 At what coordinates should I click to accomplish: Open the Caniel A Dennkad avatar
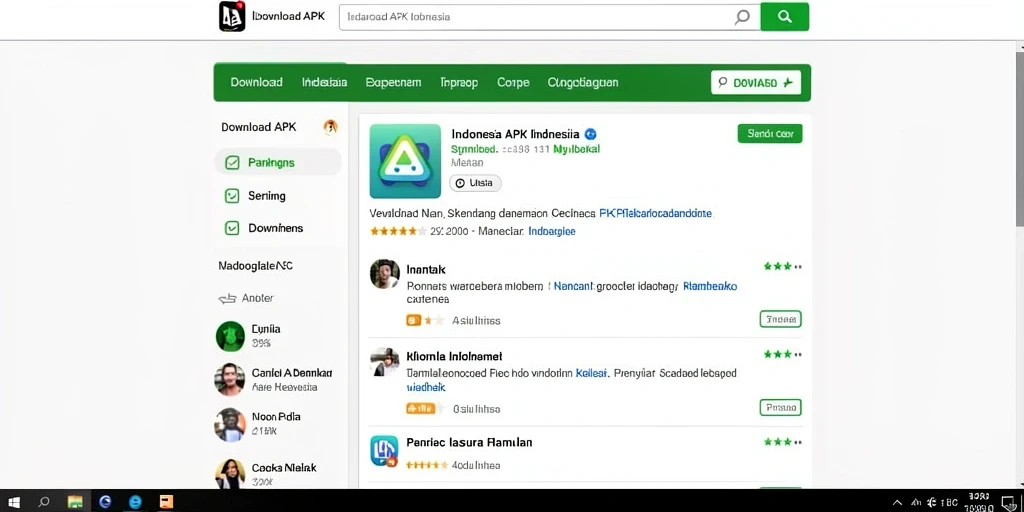[x=230, y=379]
